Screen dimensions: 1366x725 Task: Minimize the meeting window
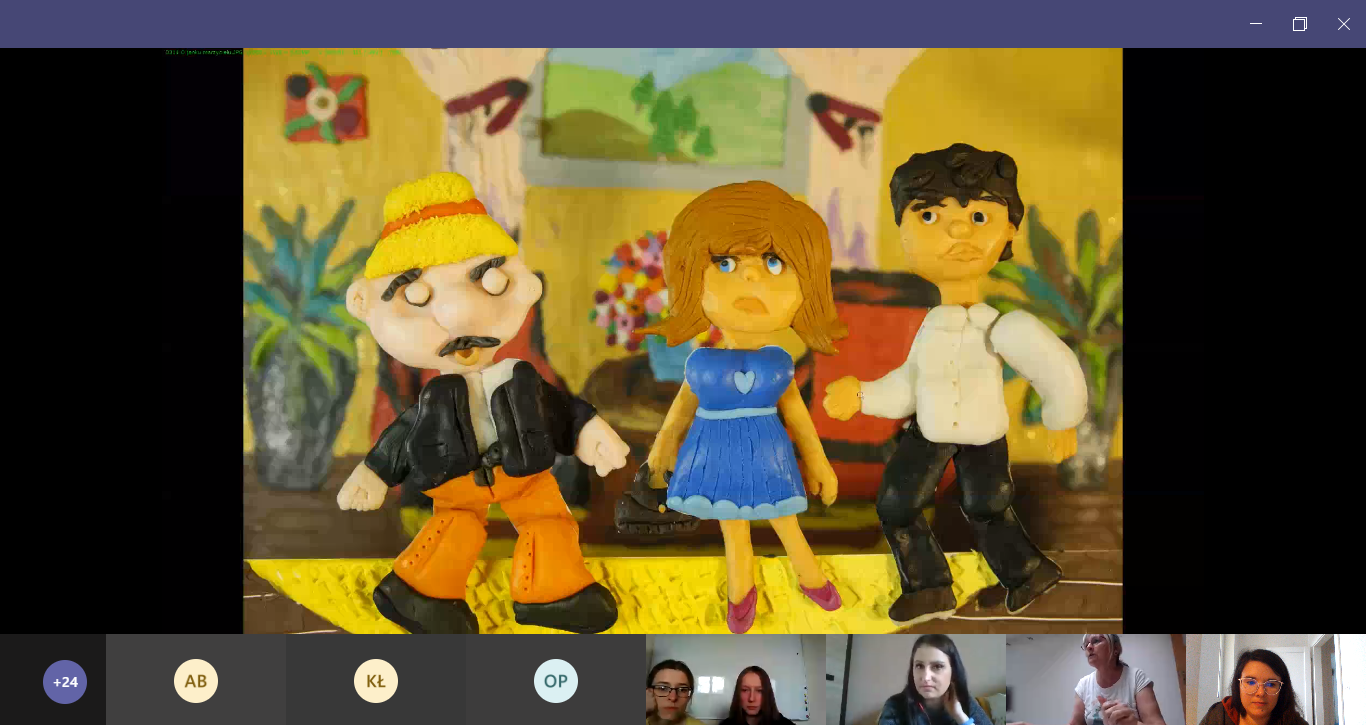[1256, 24]
